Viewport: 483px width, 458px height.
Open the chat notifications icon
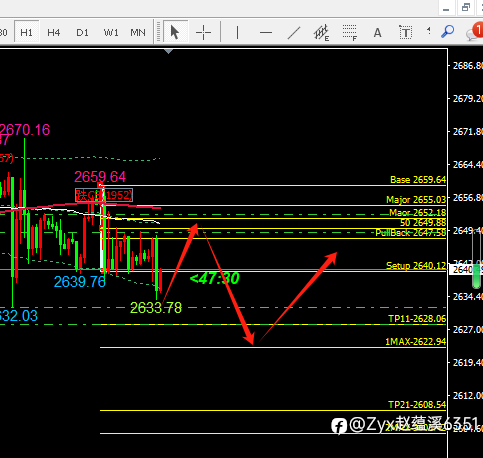pos(475,32)
